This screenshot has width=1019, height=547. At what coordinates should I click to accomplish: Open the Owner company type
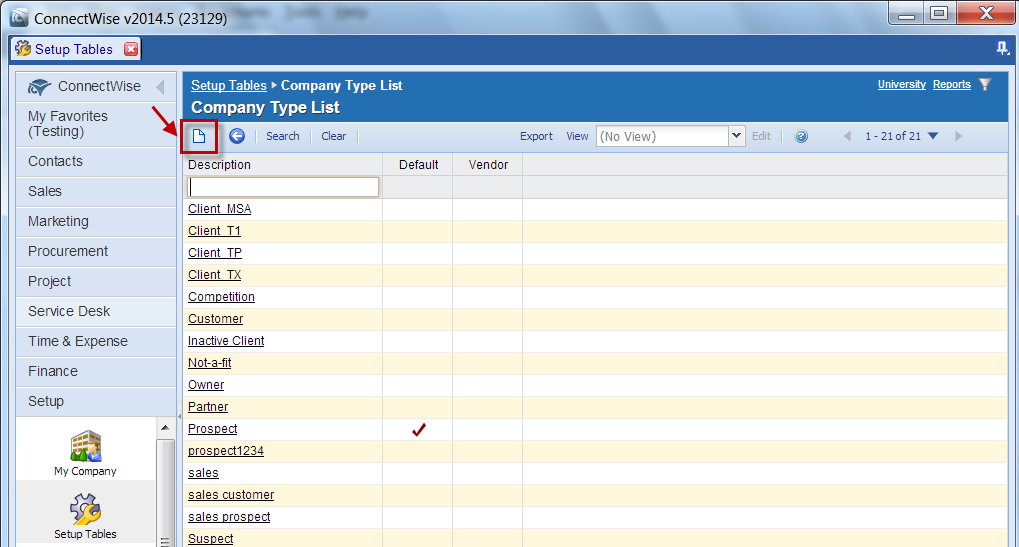(206, 385)
